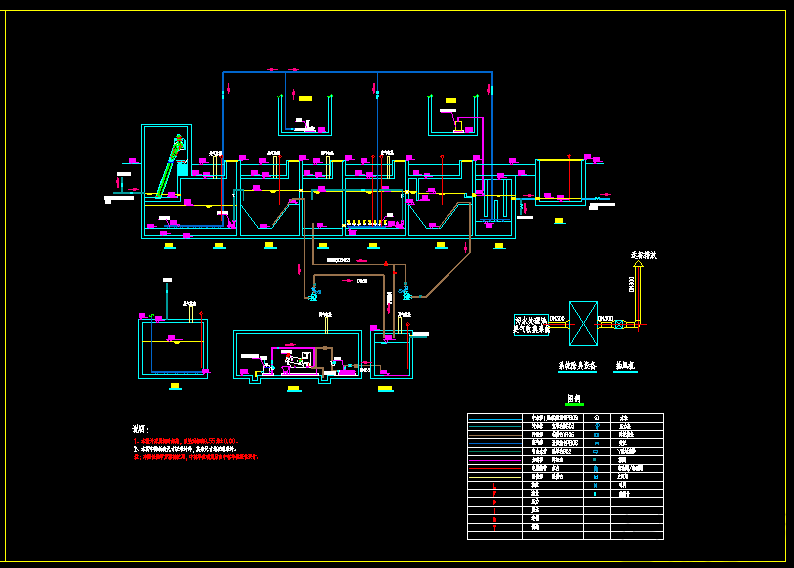Image resolution: width=794 pixels, height=568 pixels.
Task: Pick the yellow line sample in legend
Action: (x=495, y=477)
